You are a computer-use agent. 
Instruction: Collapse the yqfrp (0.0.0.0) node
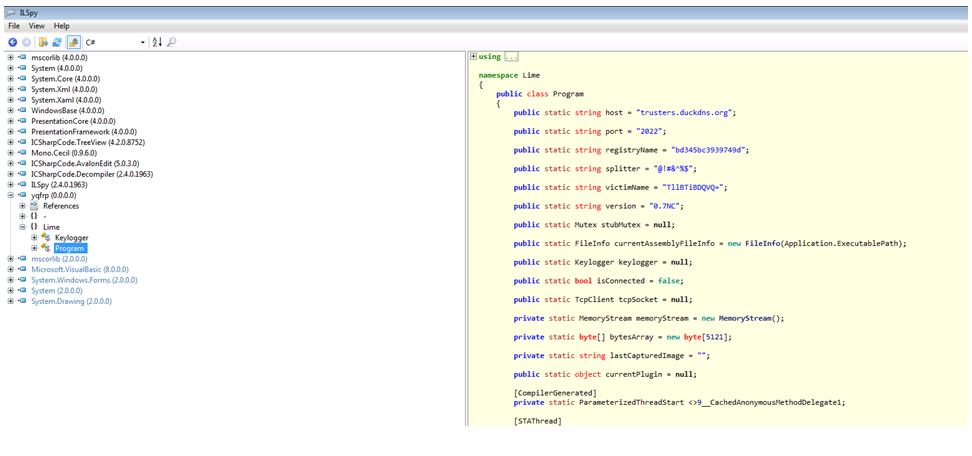(11, 195)
